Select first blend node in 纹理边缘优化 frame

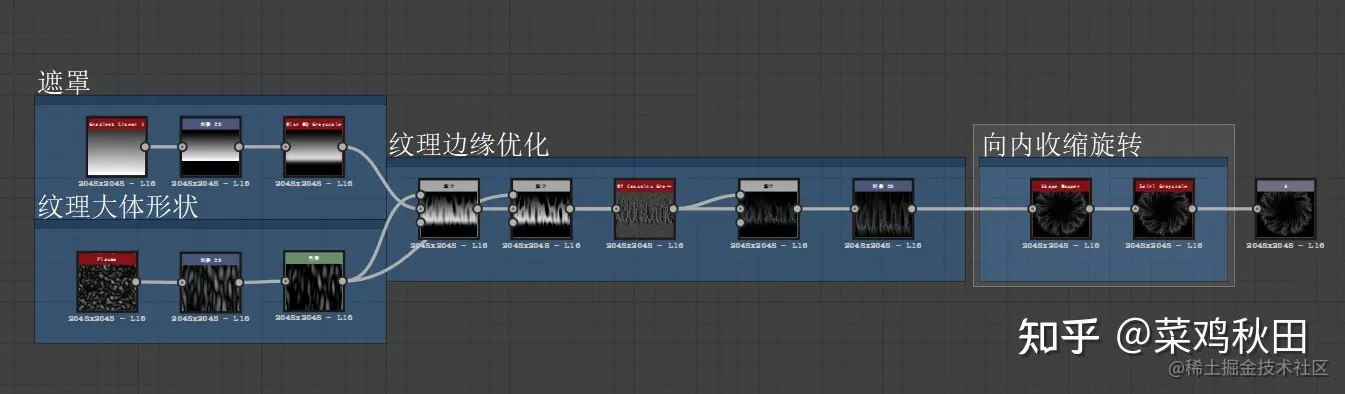click(x=449, y=209)
